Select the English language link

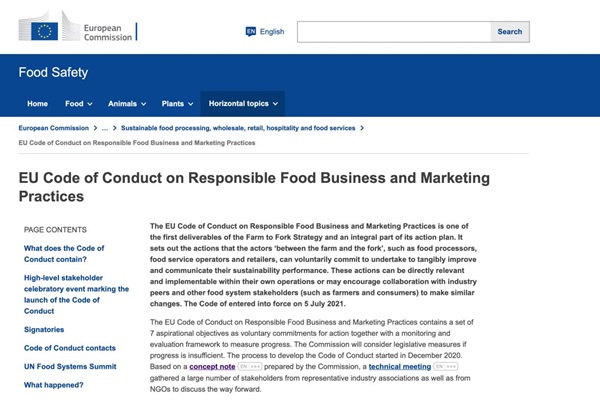click(x=272, y=32)
